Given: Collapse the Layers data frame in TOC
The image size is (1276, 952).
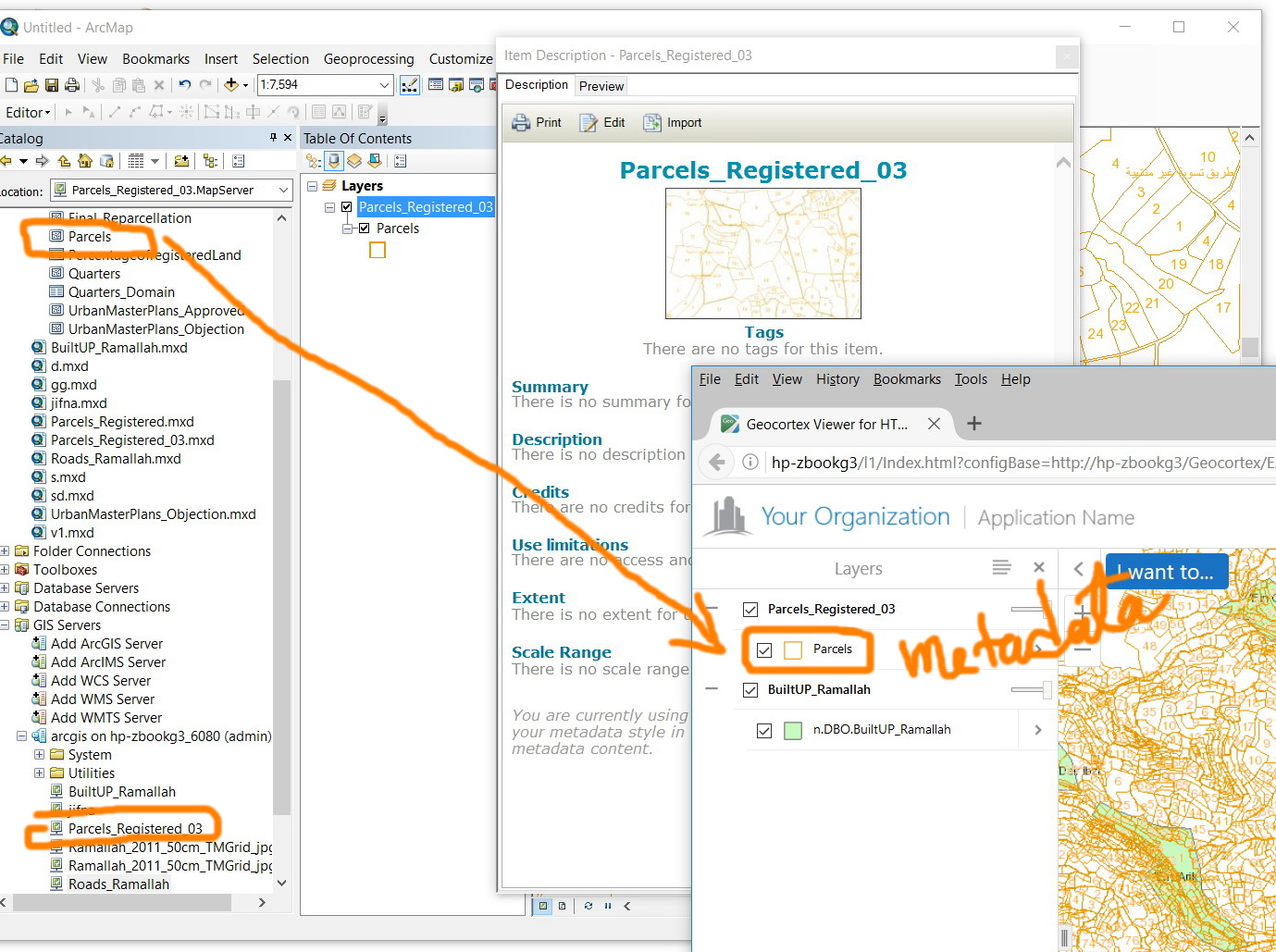Looking at the screenshot, I should (312, 186).
